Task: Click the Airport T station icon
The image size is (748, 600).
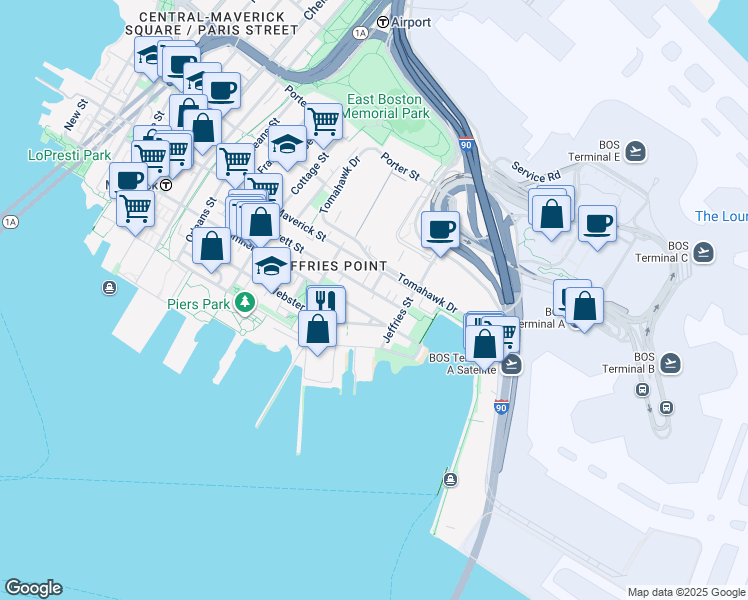Action: (382, 22)
